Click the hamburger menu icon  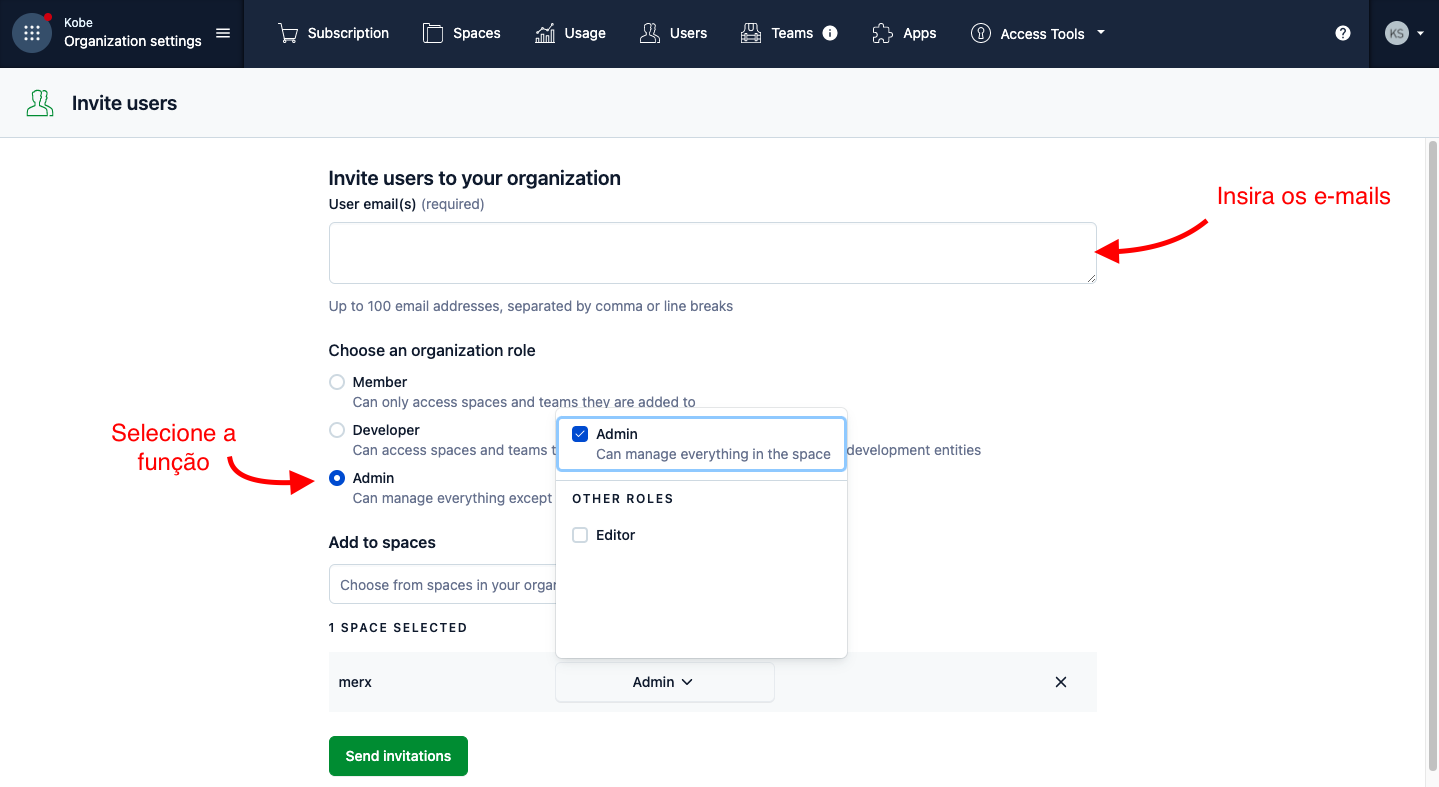[223, 33]
